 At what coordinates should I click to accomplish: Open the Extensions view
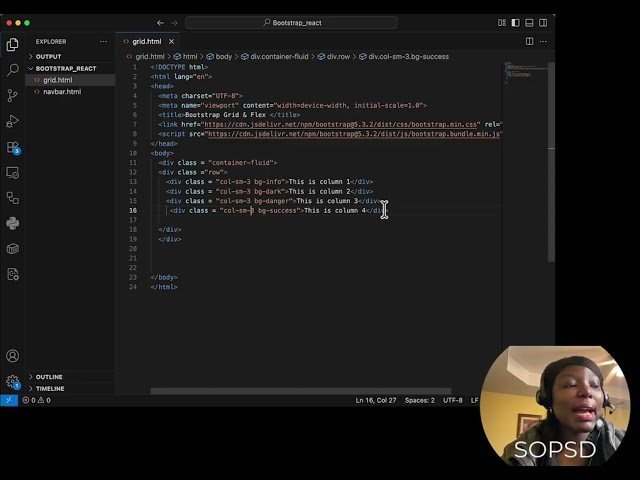coord(12,147)
